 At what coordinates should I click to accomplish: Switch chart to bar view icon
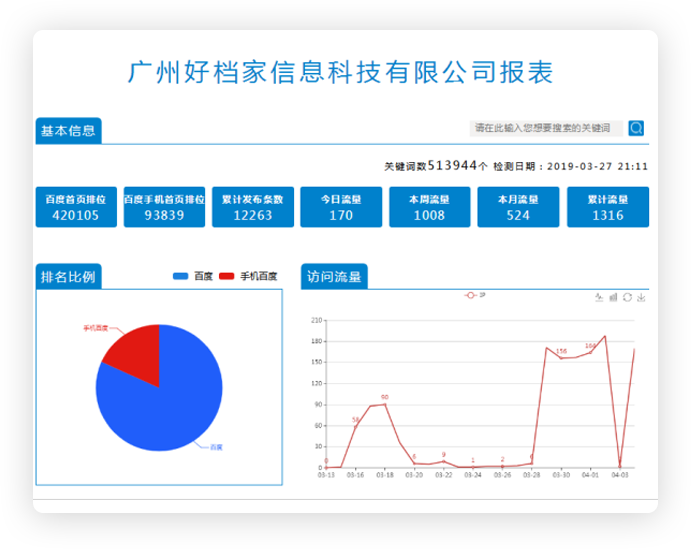click(613, 297)
